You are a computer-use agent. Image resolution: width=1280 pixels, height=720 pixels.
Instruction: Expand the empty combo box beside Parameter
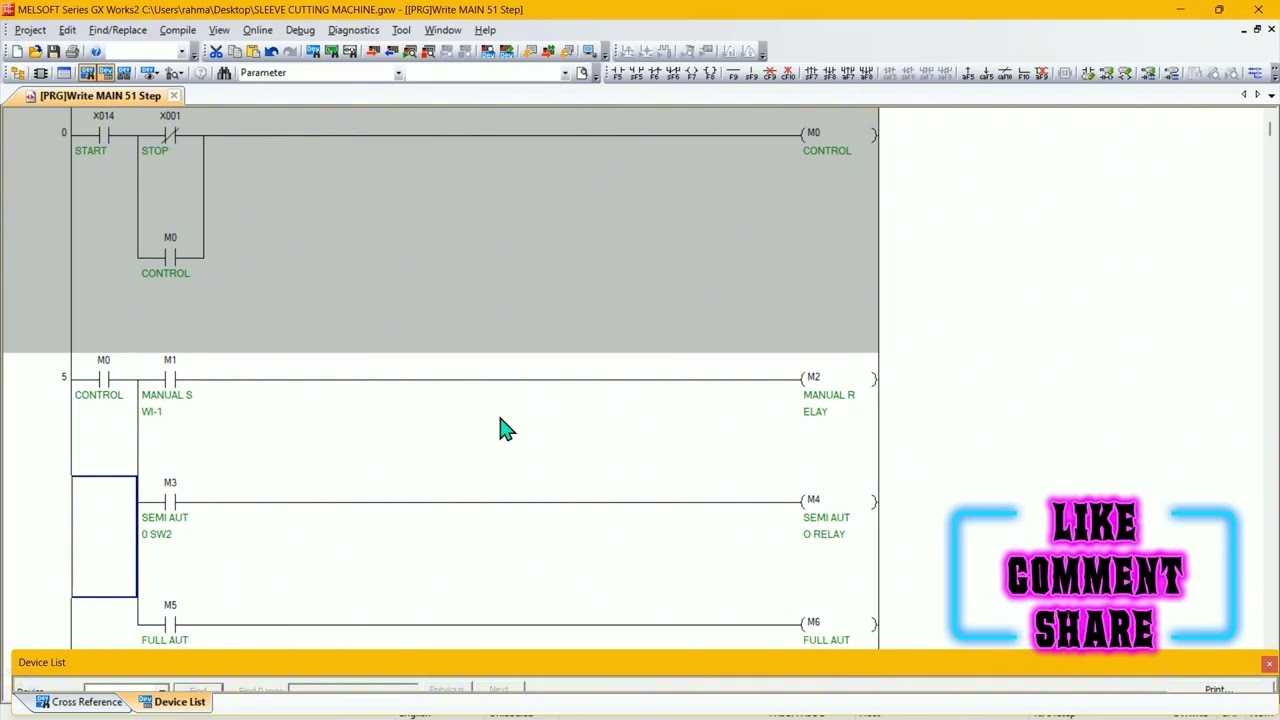pos(565,73)
